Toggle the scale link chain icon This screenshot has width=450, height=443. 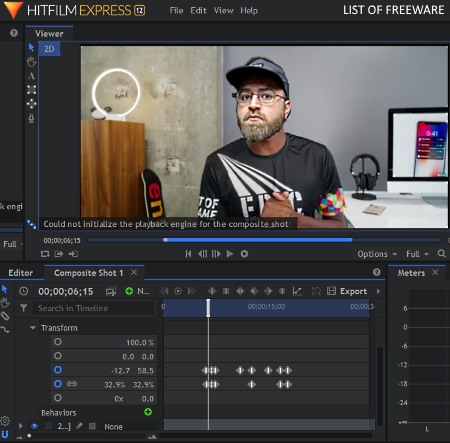coord(72,384)
